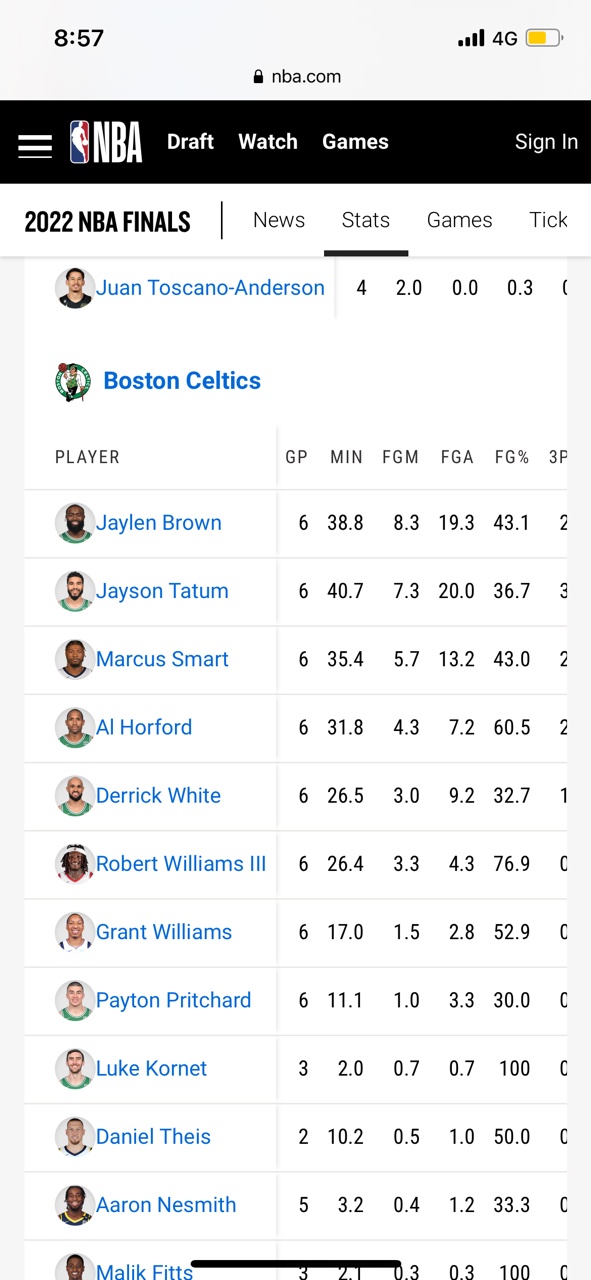
Task: Open the Games tab under Finals
Action: coord(460,220)
